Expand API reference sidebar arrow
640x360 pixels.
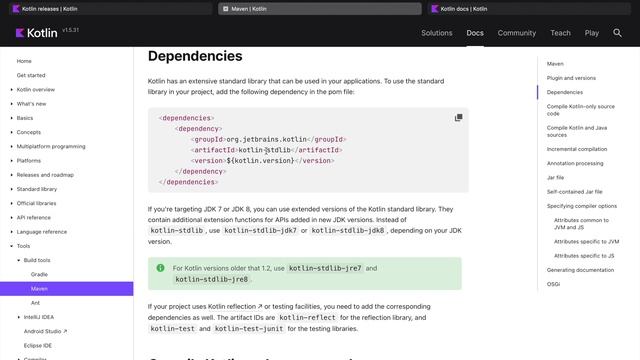click(x=11, y=218)
